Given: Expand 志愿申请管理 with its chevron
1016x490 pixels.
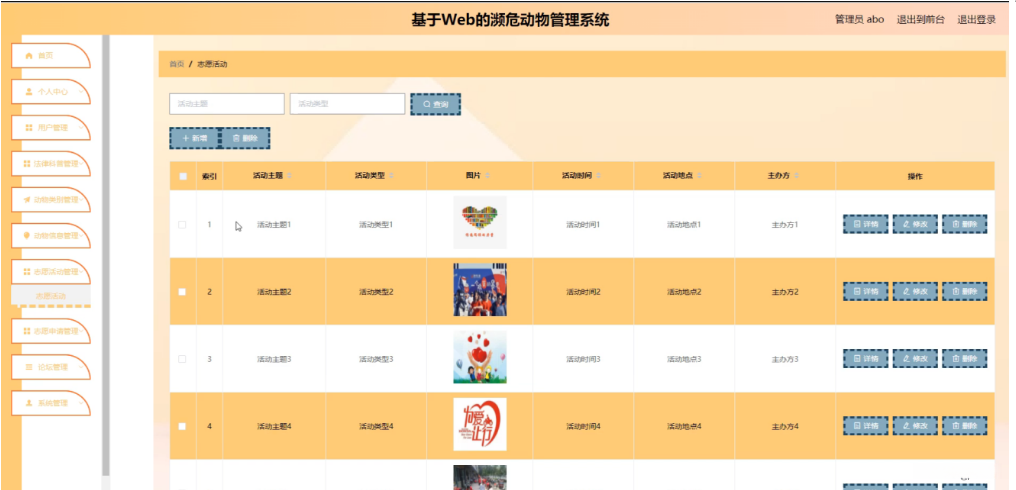Looking at the screenshot, I should 81,331.
